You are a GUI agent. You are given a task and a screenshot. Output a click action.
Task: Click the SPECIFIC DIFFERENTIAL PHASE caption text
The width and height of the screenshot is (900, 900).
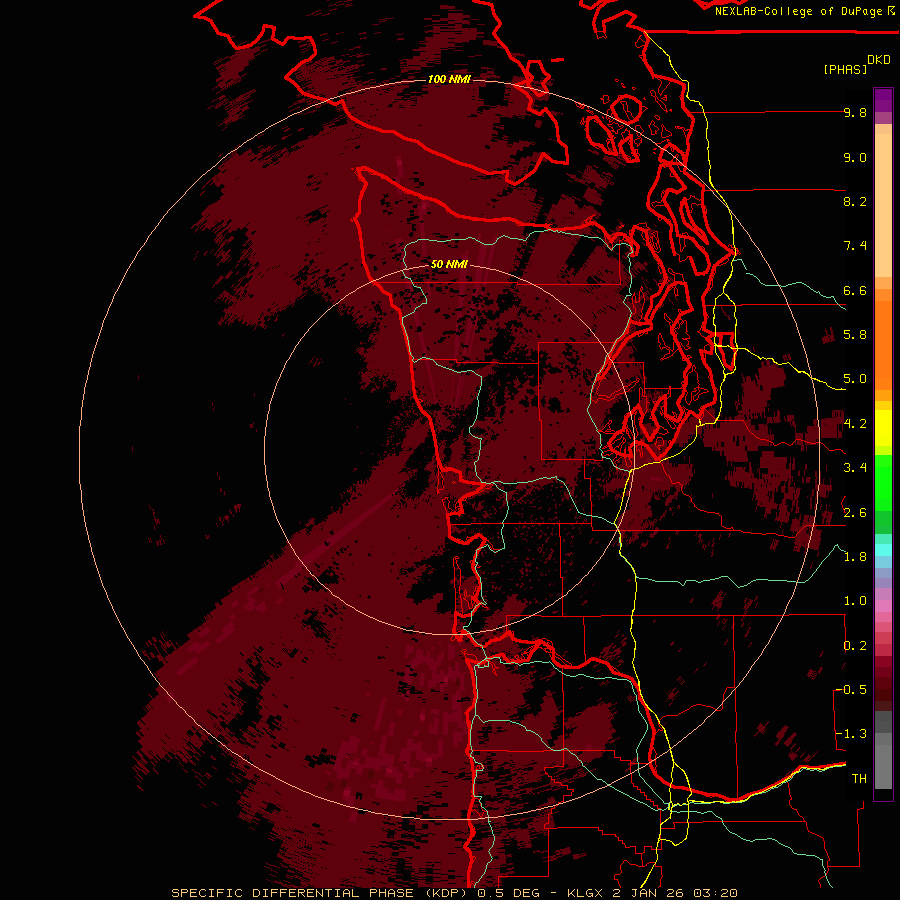click(292, 893)
